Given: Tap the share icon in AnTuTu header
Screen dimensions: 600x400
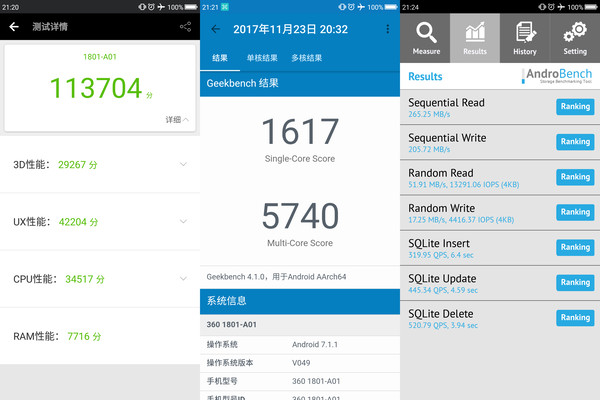Looking at the screenshot, I should tap(185, 27).
